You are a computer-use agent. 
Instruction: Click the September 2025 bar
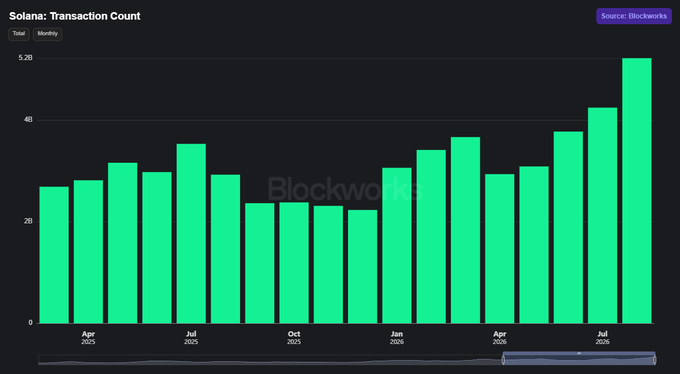(260, 263)
